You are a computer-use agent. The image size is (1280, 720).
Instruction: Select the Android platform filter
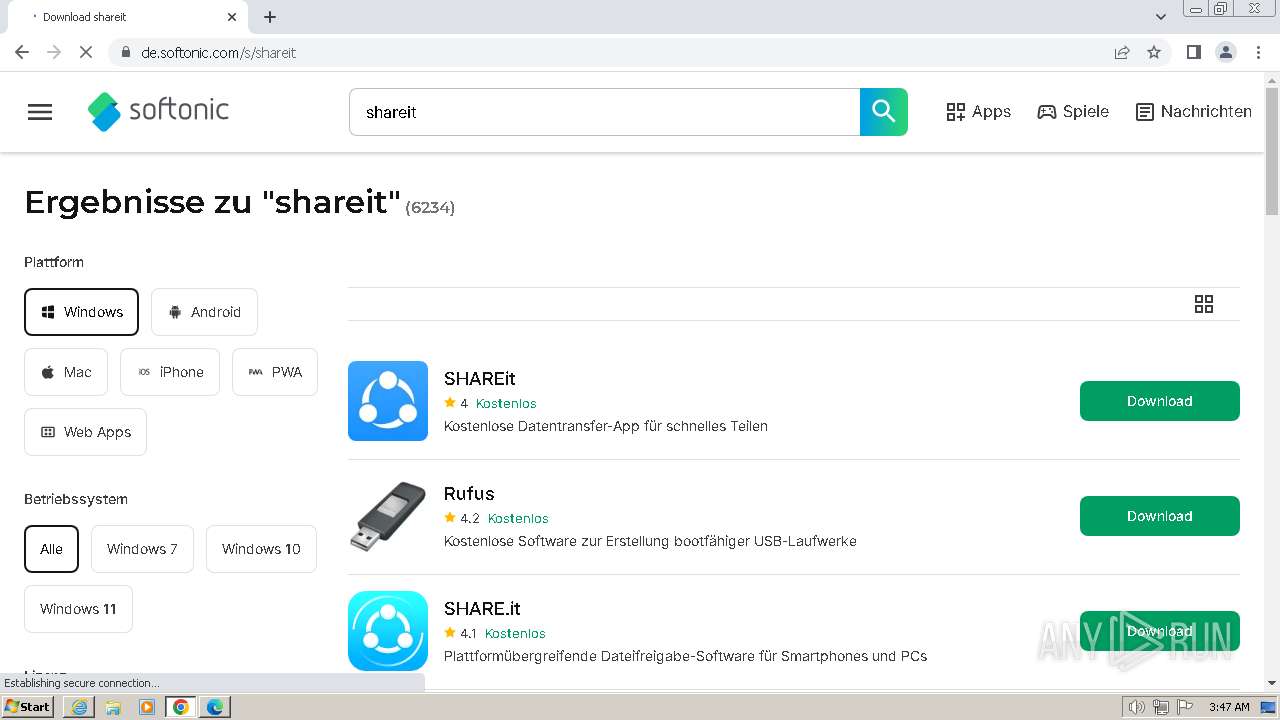coord(204,312)
